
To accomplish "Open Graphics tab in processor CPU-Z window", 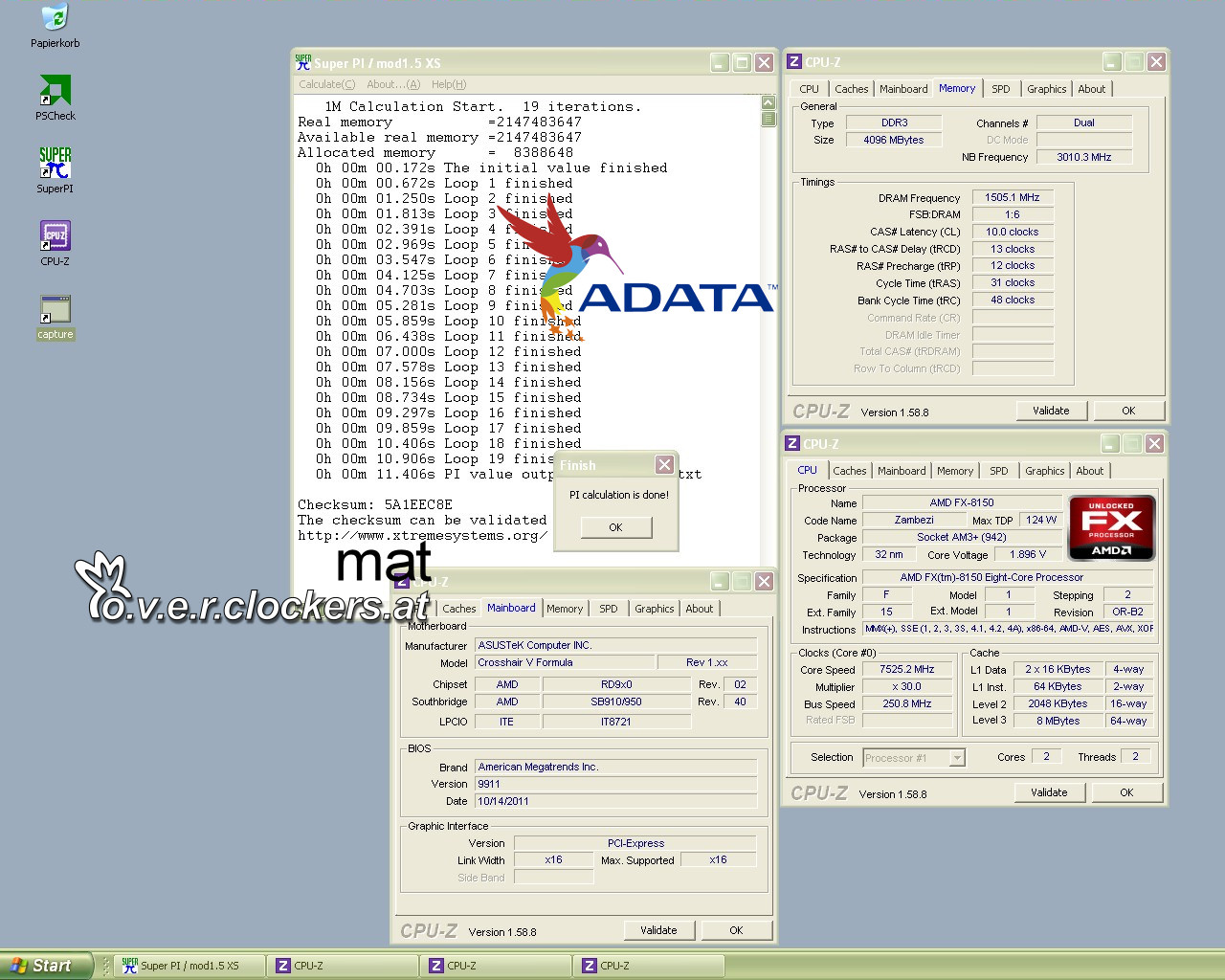I will pyautogui.click(x=1044, y=471).
